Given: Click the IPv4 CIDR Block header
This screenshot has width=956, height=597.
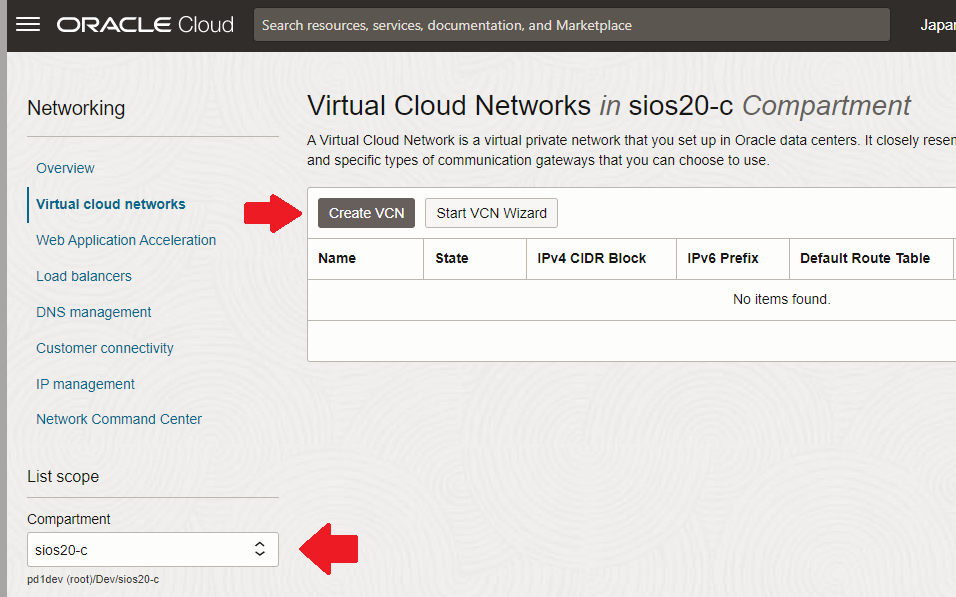Looking at the screenshot, I should [591, 259].
